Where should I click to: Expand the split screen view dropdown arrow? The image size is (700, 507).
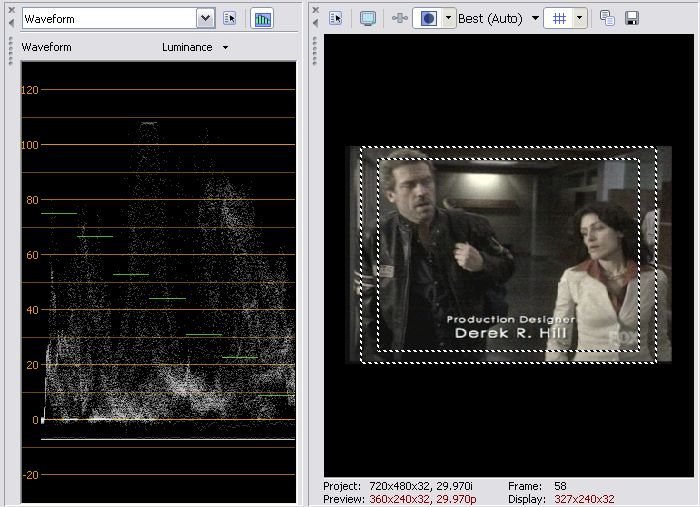(449, 18)
